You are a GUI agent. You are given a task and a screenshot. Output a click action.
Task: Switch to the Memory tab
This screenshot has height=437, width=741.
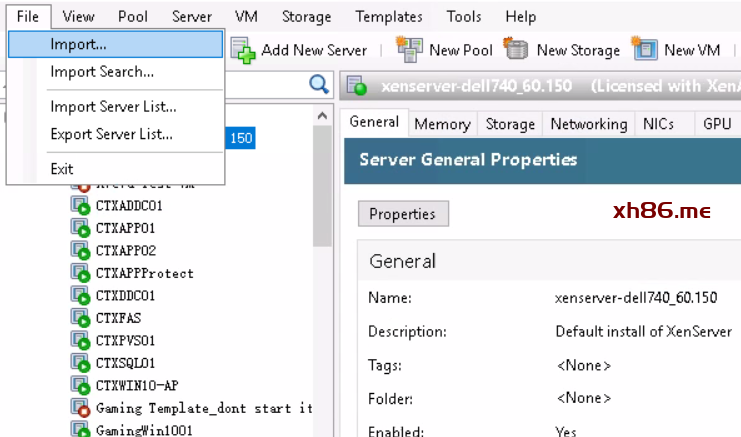coord(442,124)
